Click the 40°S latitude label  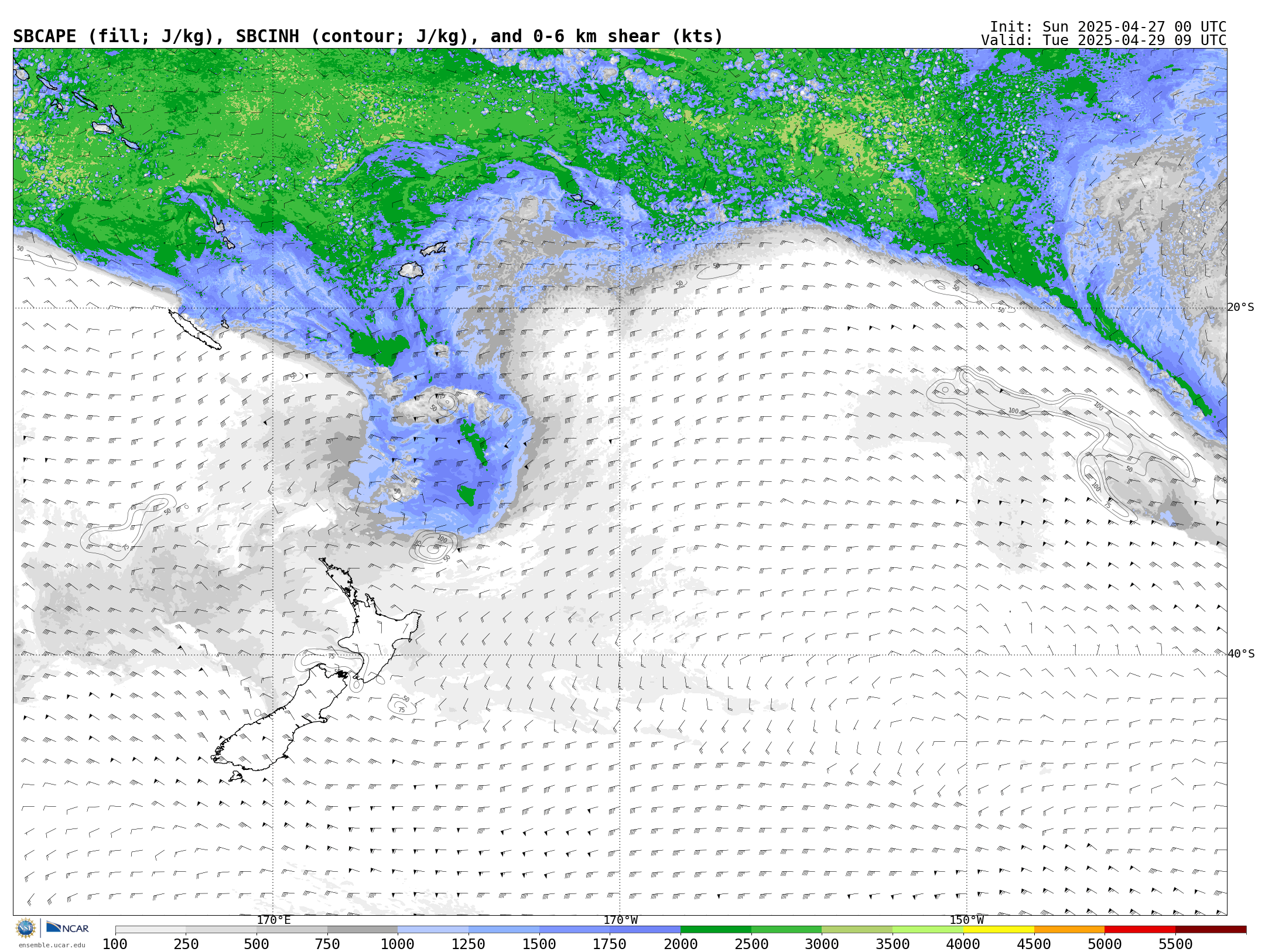tap(1240, 654)
